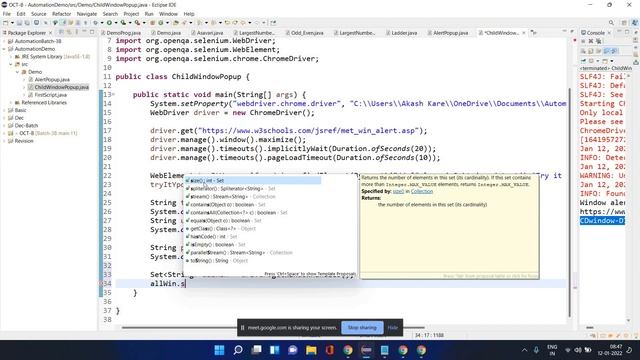Click the New Java Class toolbar icon
This screenshot has width=640, height=360.
[161, 23]
